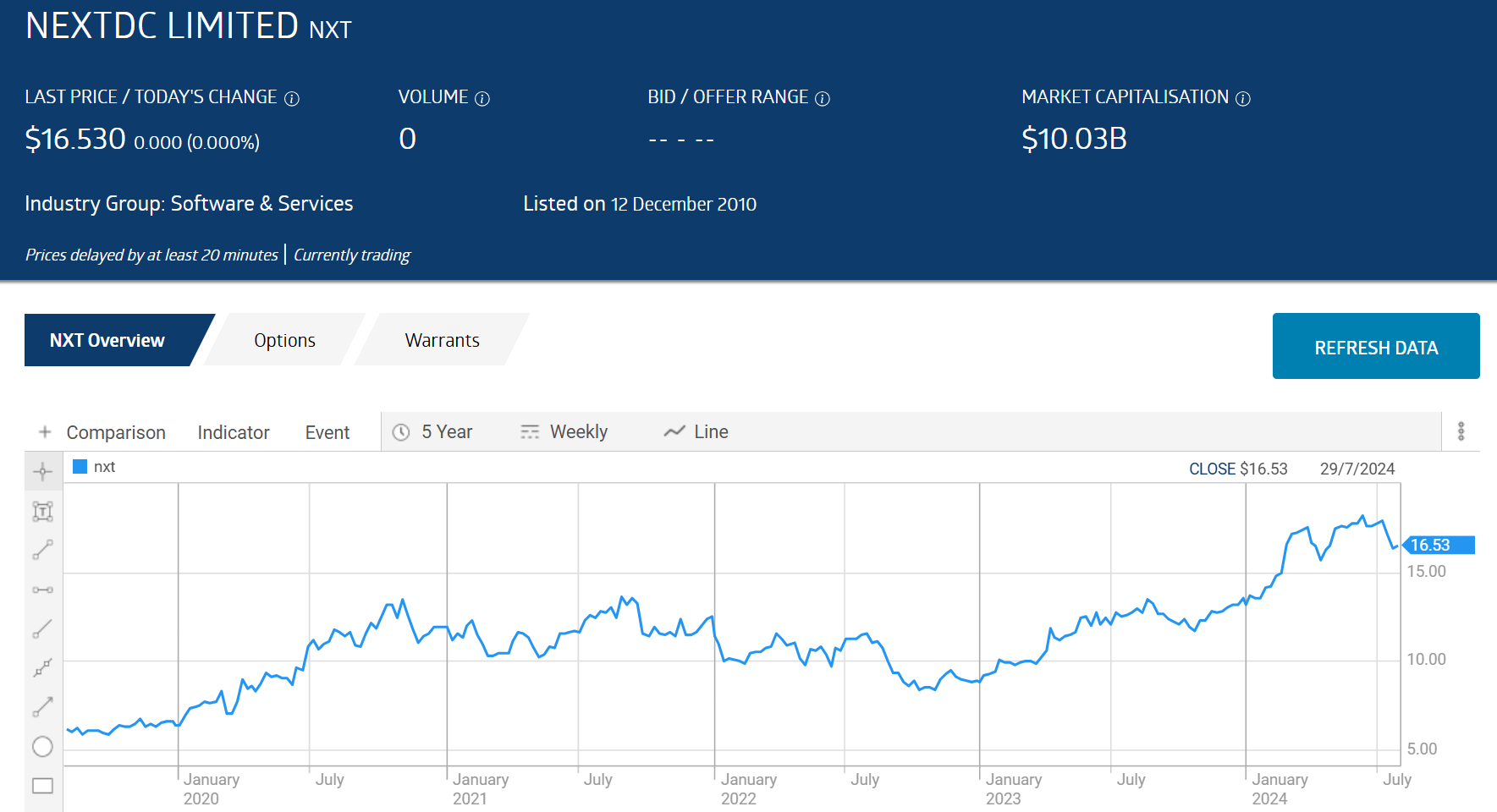Select the ray line drawing tool
The width and height of the screenshot is (1497, 812).
[43, 628]
